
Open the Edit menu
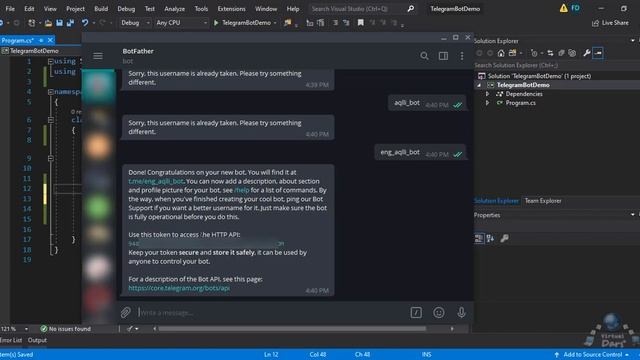tap(29, 9)
